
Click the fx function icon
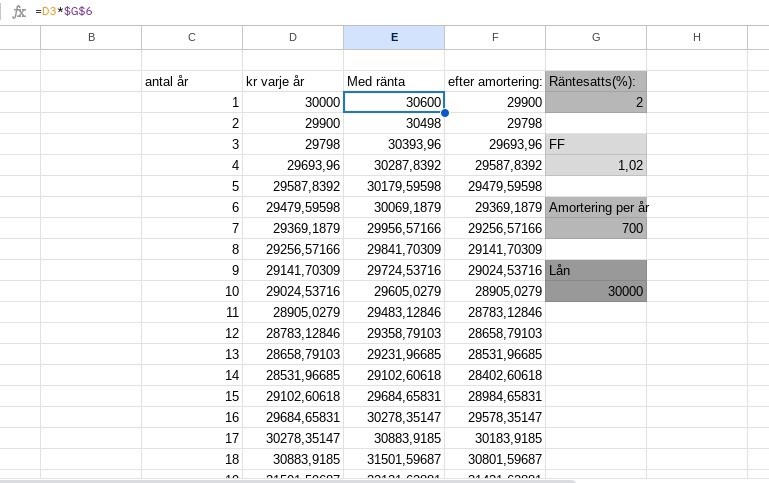(18, 11)
